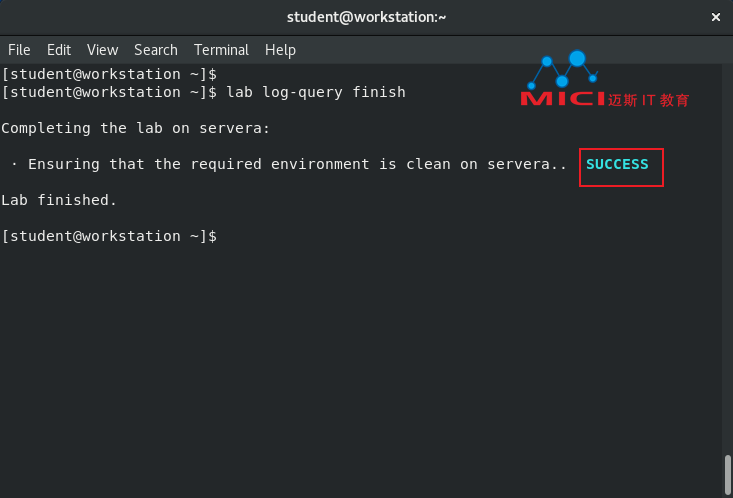733x498 pixels.
Task: Open the Help menu
Action: pyautogui.click(x=280, y=50)
